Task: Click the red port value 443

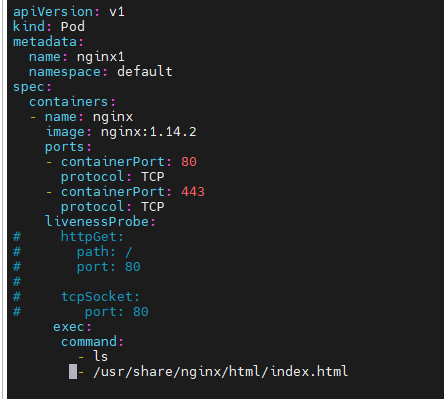Action: 193,192
